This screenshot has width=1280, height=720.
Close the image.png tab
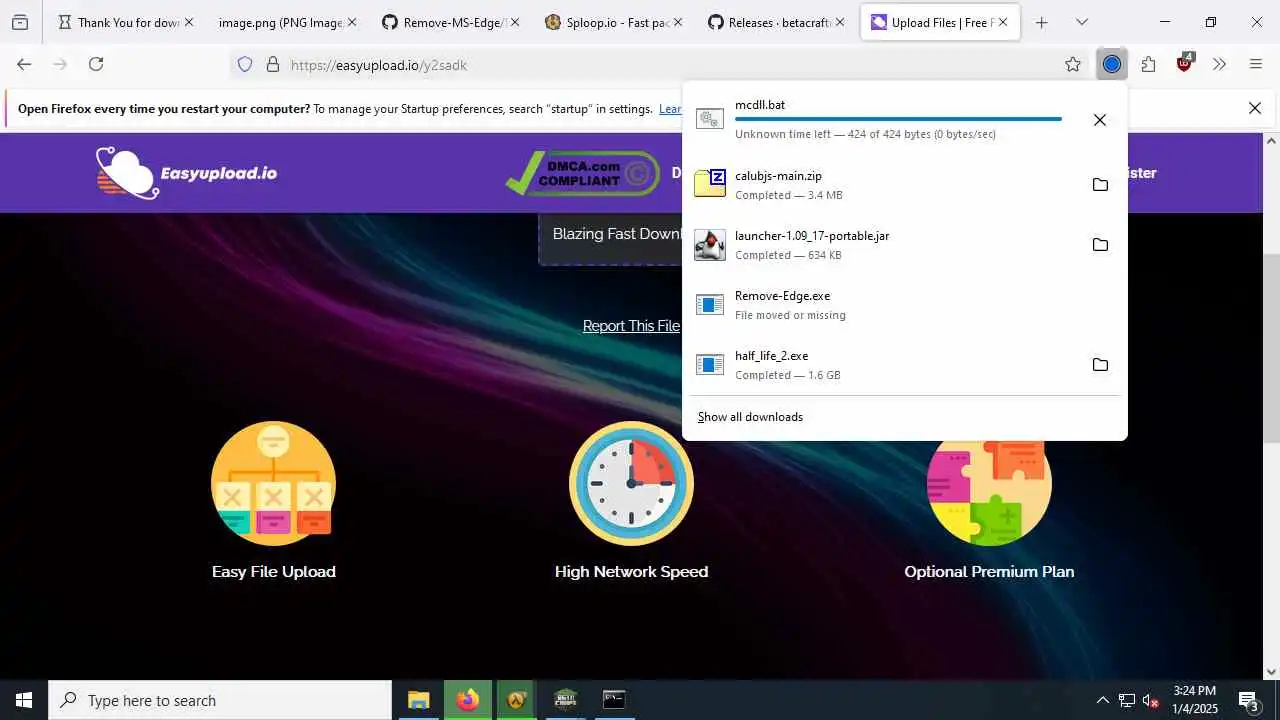351,22
